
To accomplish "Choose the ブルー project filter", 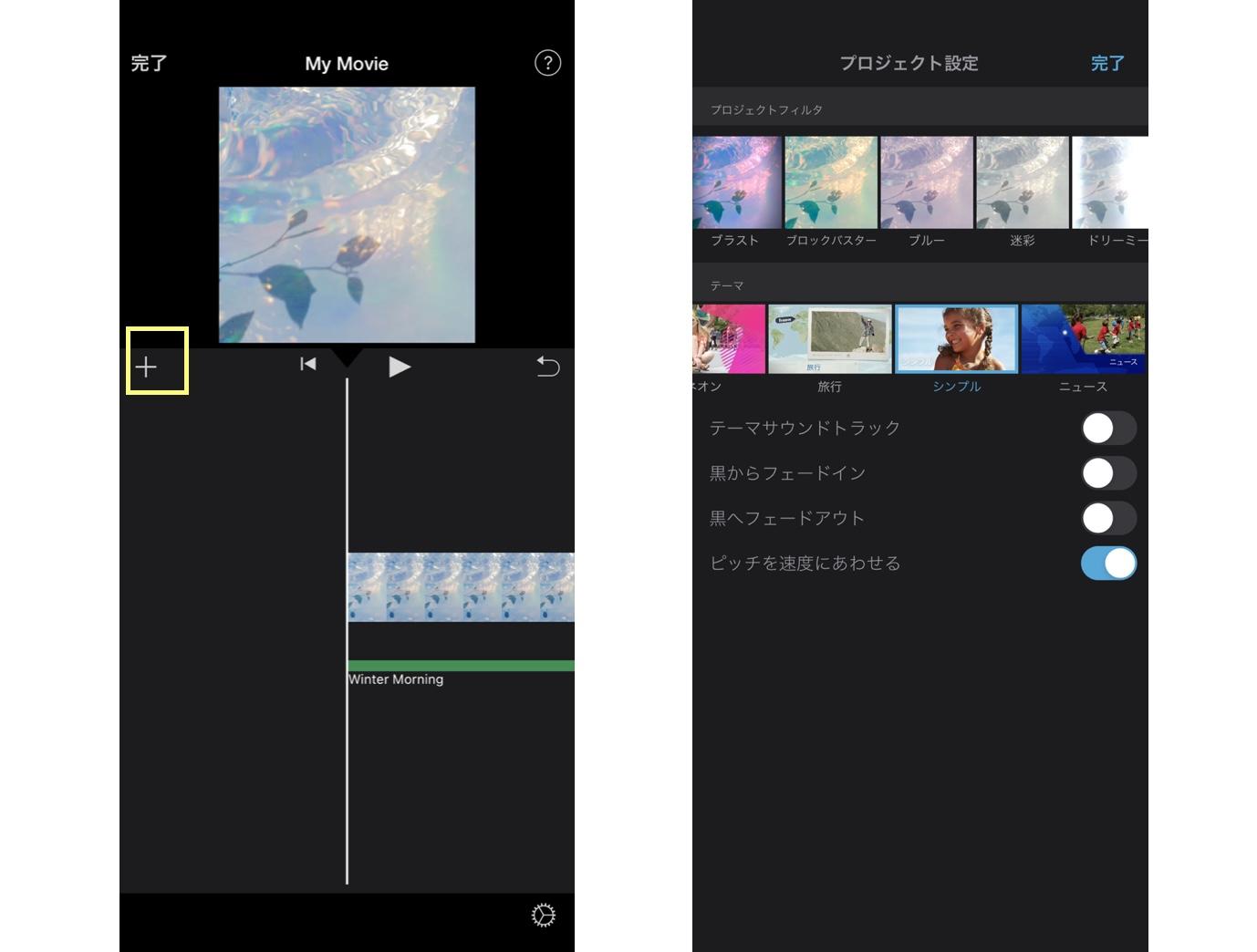I will (x=927, y=182).
